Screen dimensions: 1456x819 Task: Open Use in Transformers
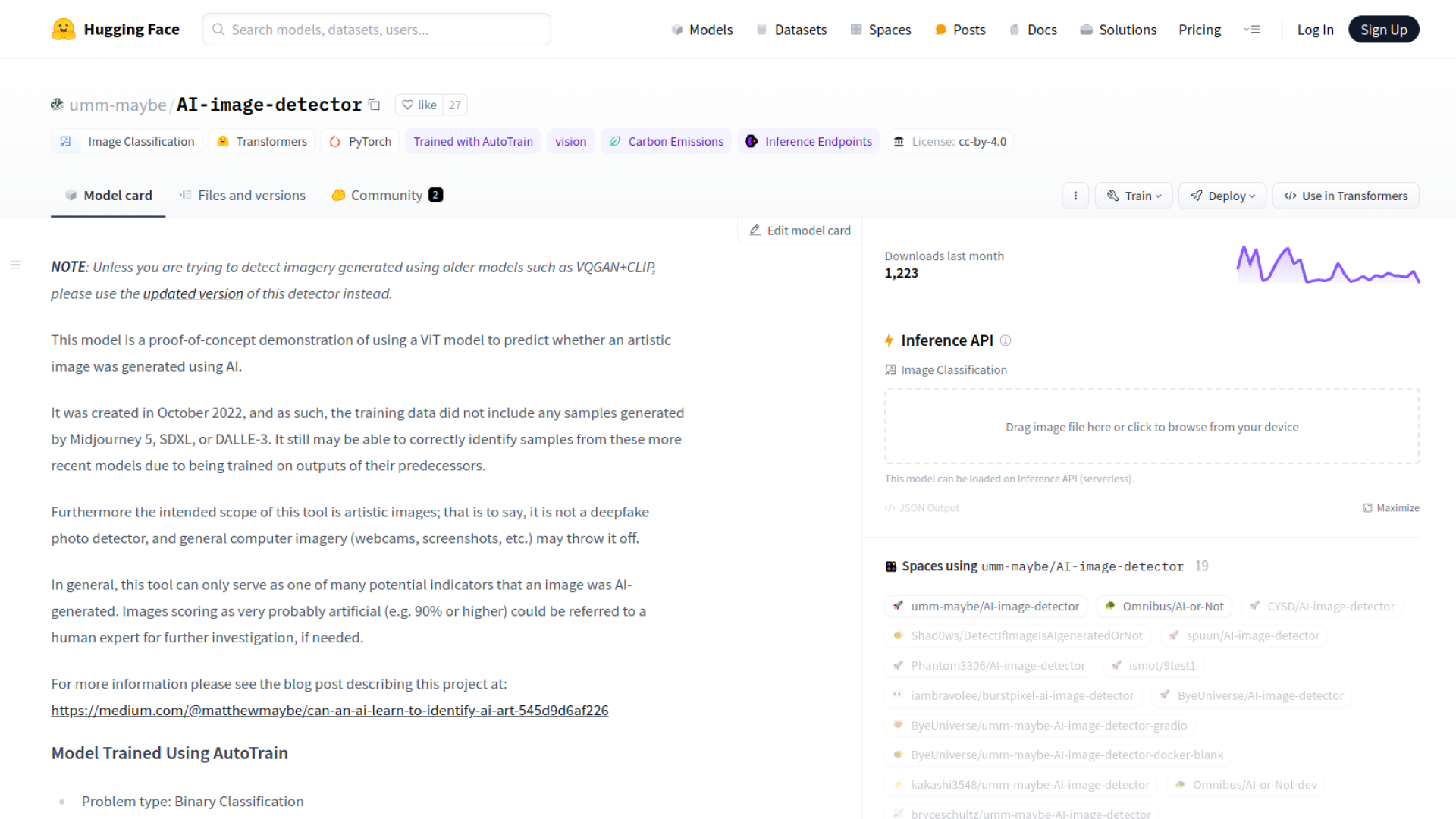tap(1345, 196)
